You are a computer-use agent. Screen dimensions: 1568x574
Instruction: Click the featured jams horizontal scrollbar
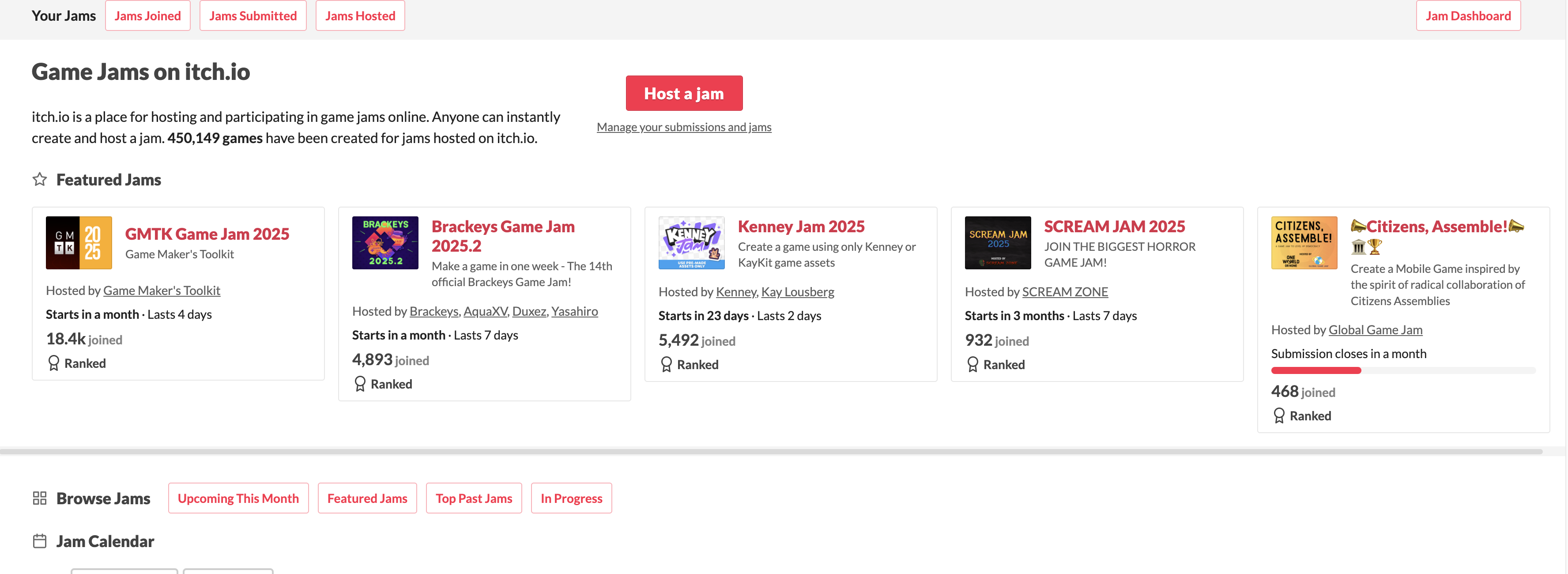pos(771,452)
